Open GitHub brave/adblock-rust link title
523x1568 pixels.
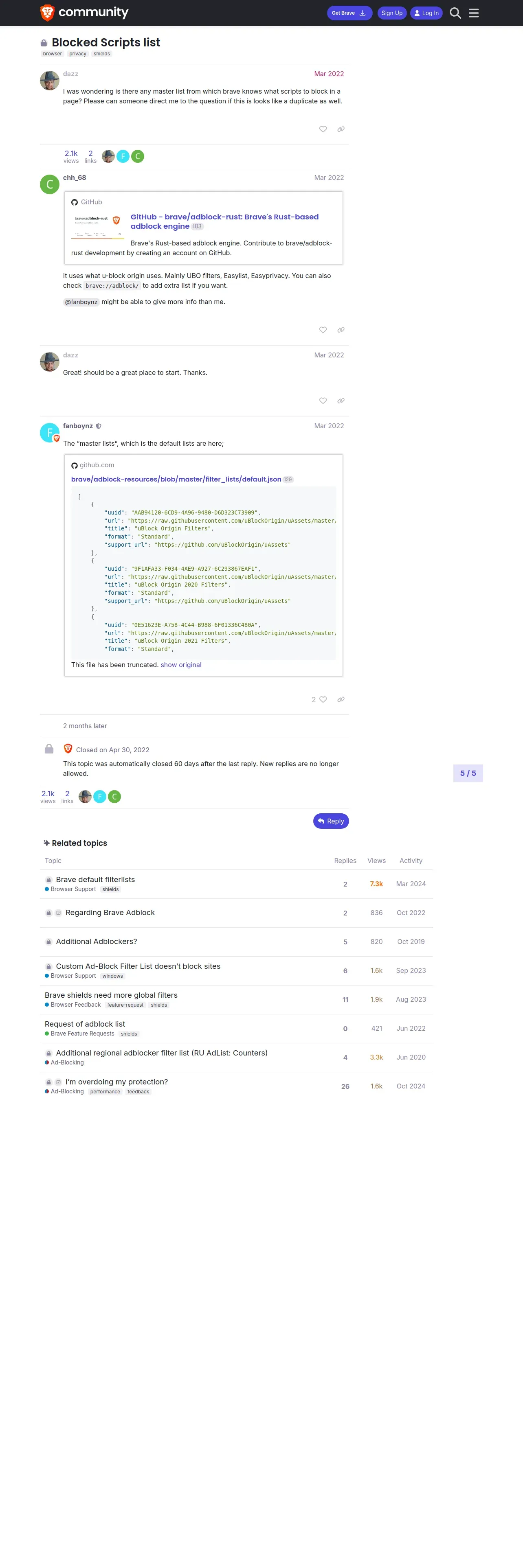pyautogui.click(x=225, y=221)
